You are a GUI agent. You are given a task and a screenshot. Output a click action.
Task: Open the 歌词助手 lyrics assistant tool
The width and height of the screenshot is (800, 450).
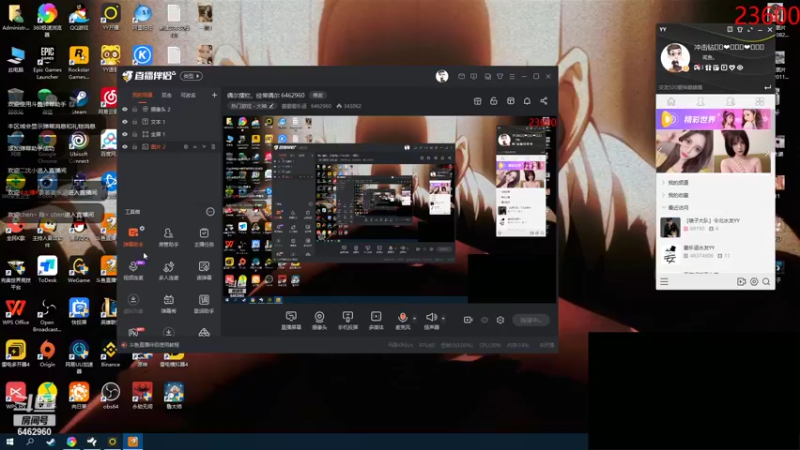[204, 303]
